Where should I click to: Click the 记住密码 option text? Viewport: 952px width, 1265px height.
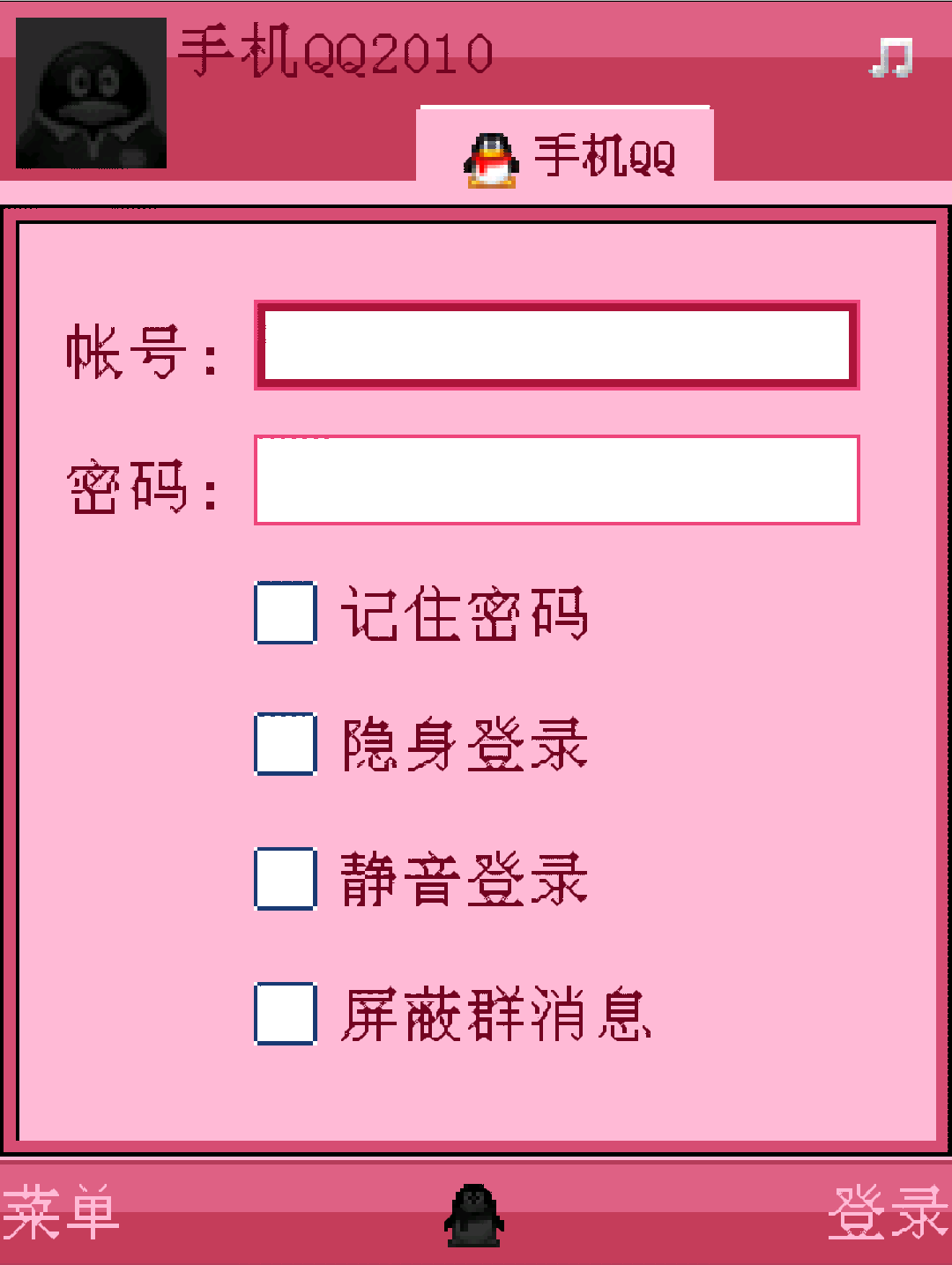[x=465, y=614]
